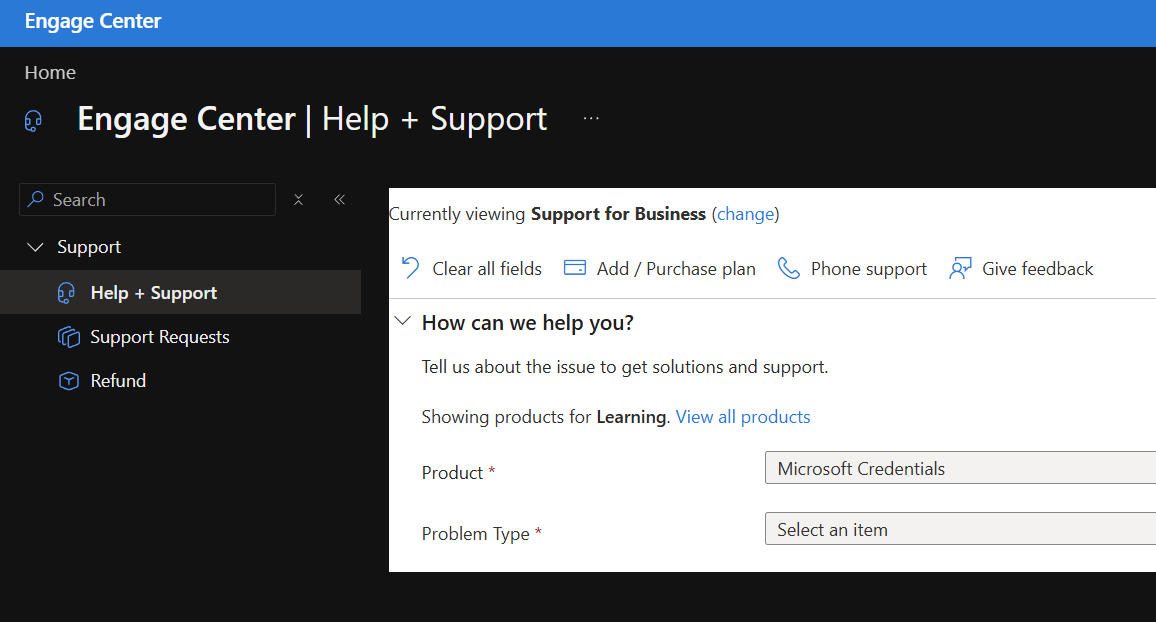Click the bold 'Support for Business' text
The image size is (1156, 622).
[x=618, y=214]
